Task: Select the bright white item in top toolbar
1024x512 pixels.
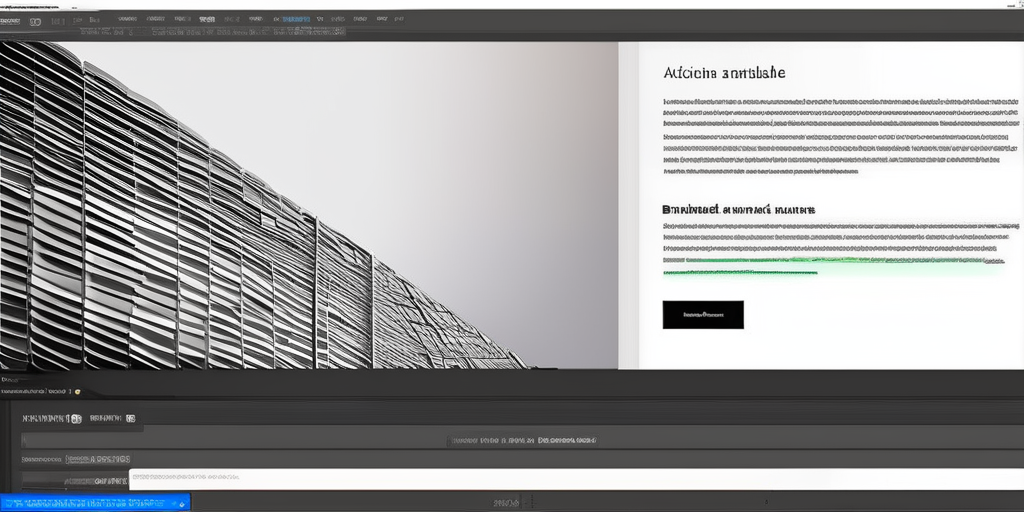Action: 207,19
